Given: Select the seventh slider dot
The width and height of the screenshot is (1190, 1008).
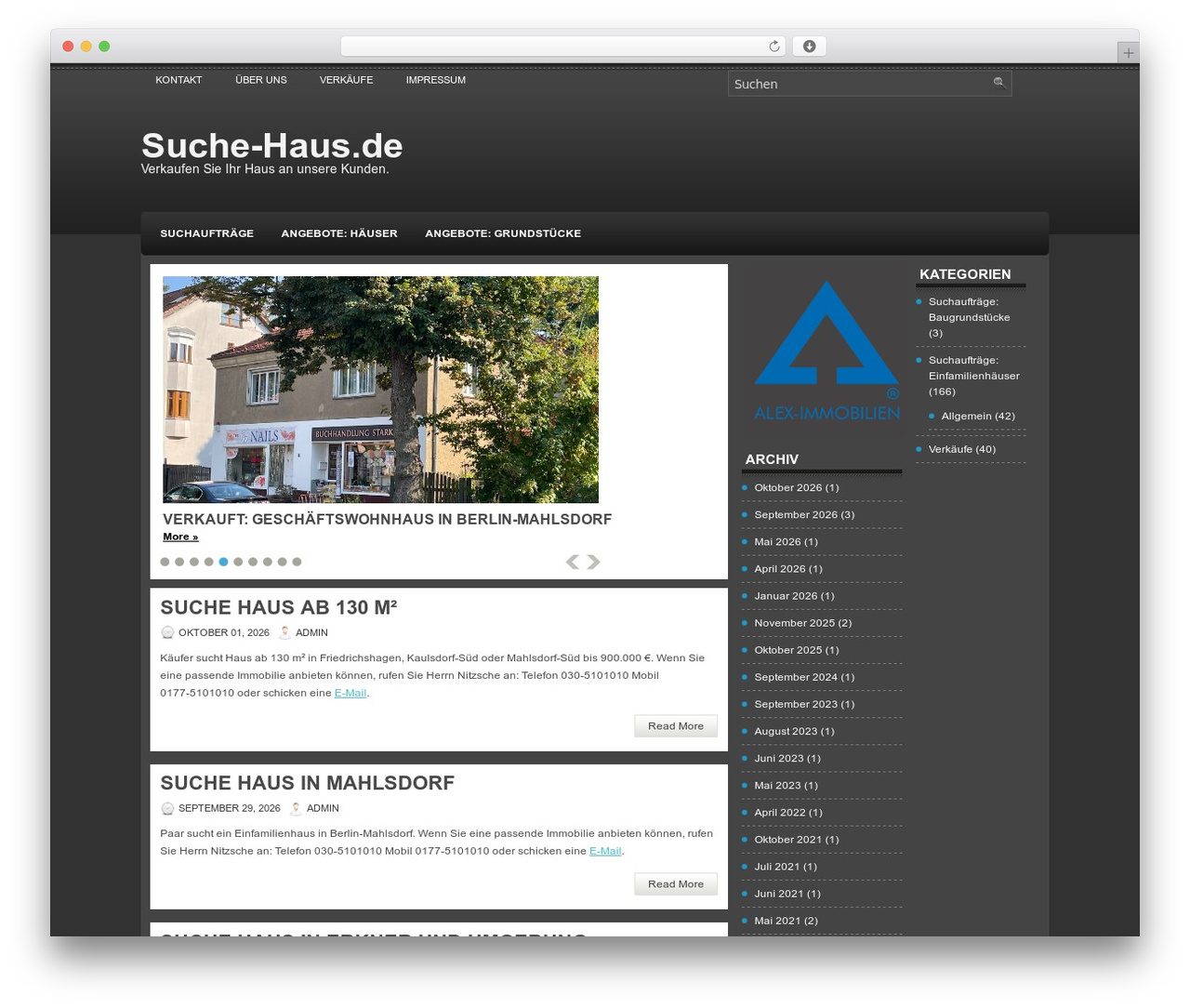Looking at the screenshot, I should click(x=253, y=562).
